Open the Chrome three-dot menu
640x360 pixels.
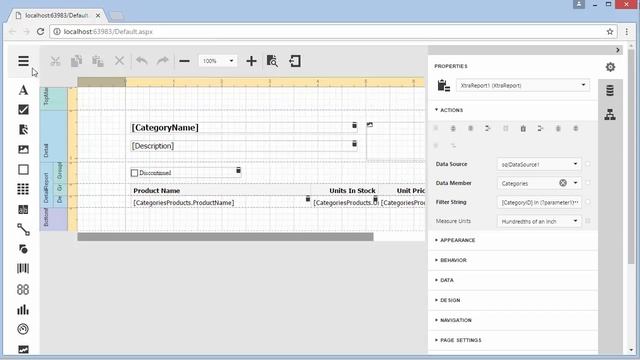coord(627,31)
